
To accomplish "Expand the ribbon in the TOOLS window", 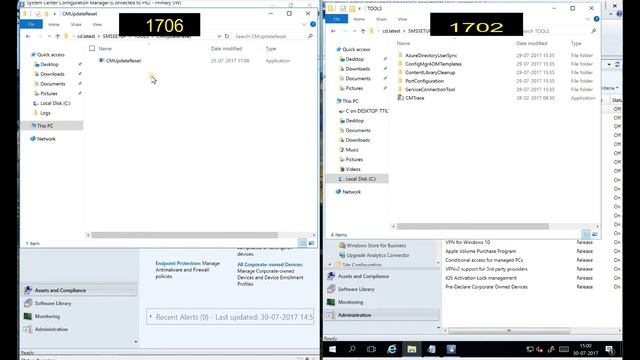I will (x=588, y=19).
